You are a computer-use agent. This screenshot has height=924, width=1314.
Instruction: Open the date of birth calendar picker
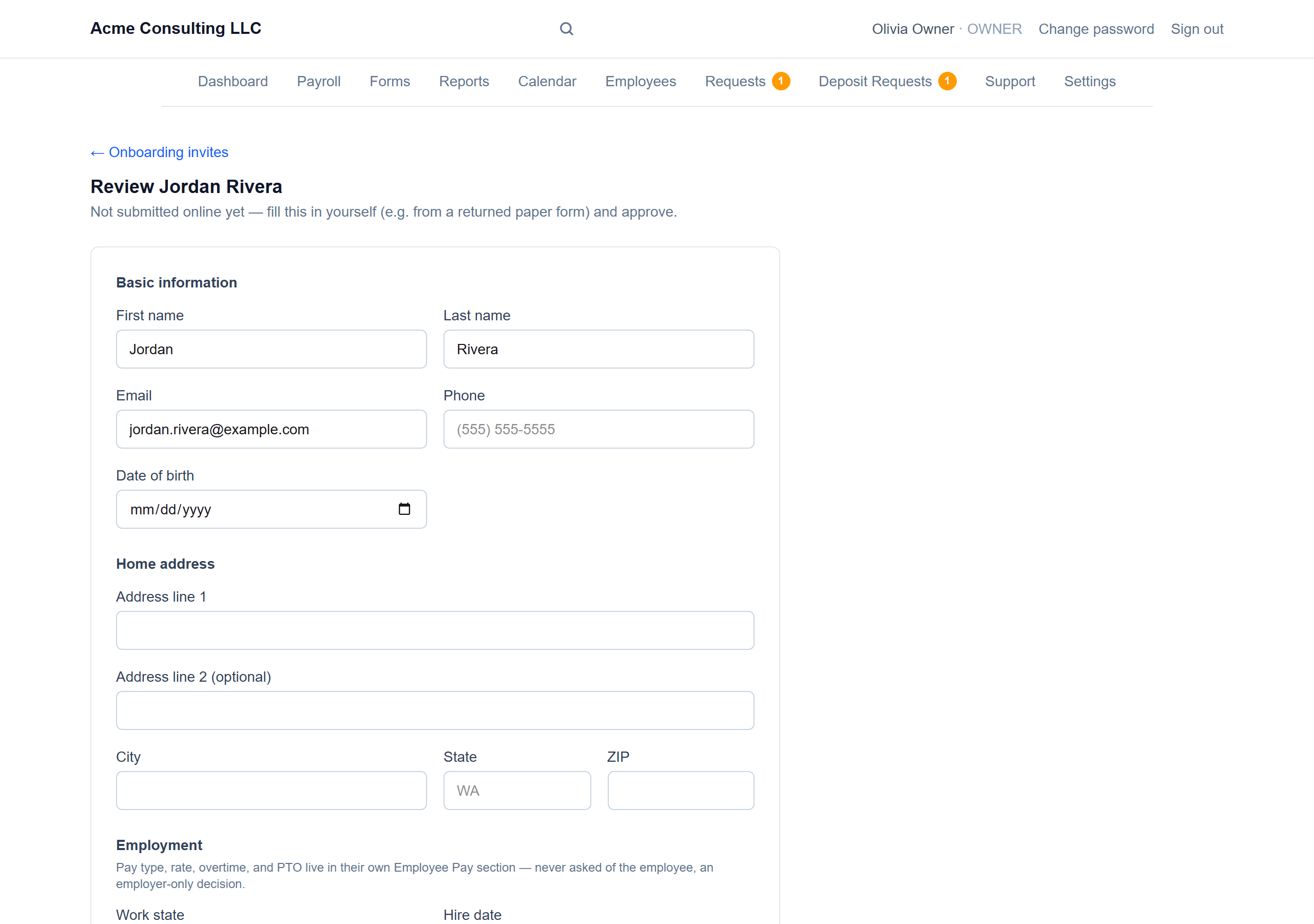pos(404,508)
